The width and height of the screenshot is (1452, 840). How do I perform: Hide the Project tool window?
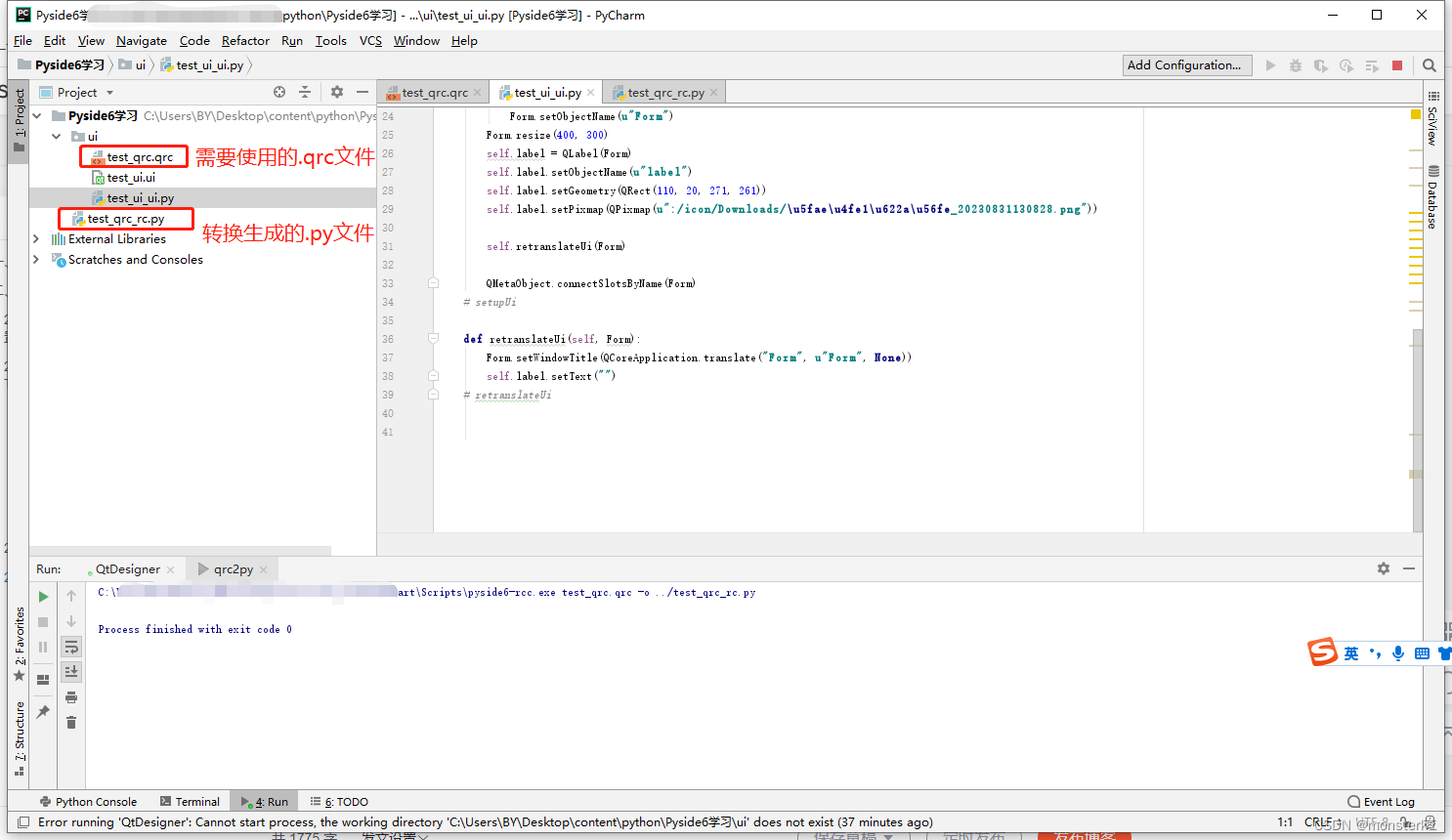tap(363, 92)
